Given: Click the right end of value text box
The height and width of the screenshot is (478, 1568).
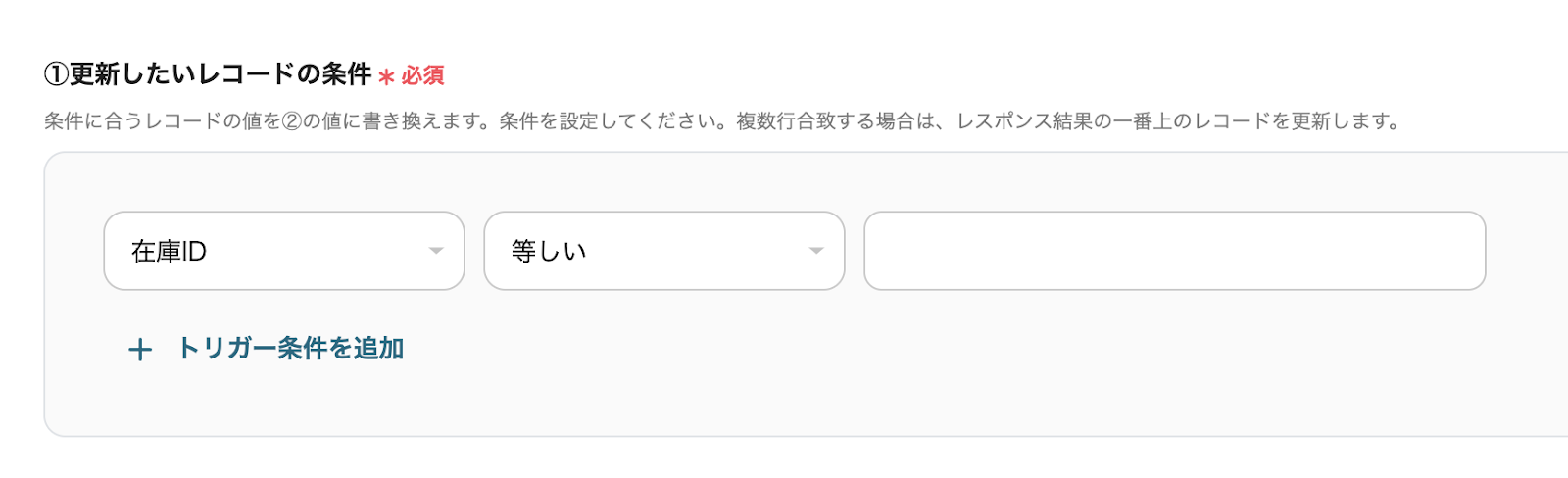Looking at the screenshot, I should click(x=1460, y=251).
